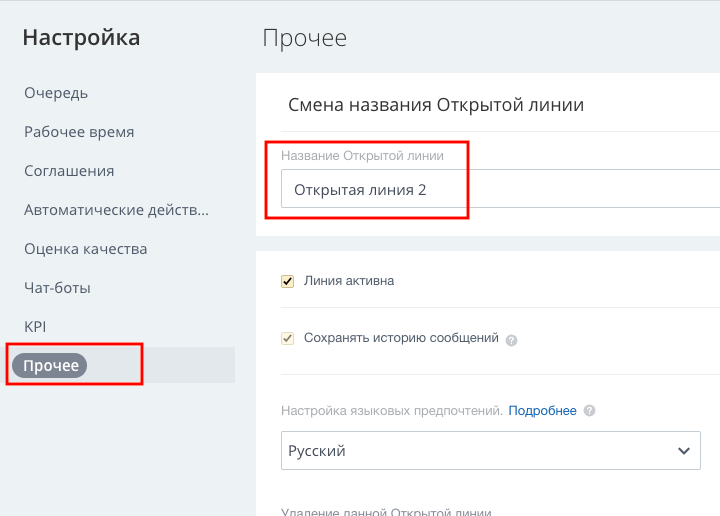Toggle the Линия активна checkbox

point(287,281)
